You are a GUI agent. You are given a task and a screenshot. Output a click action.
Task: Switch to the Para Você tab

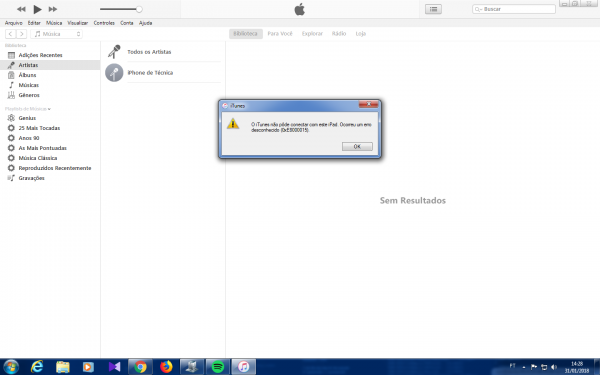coord(280,34)
